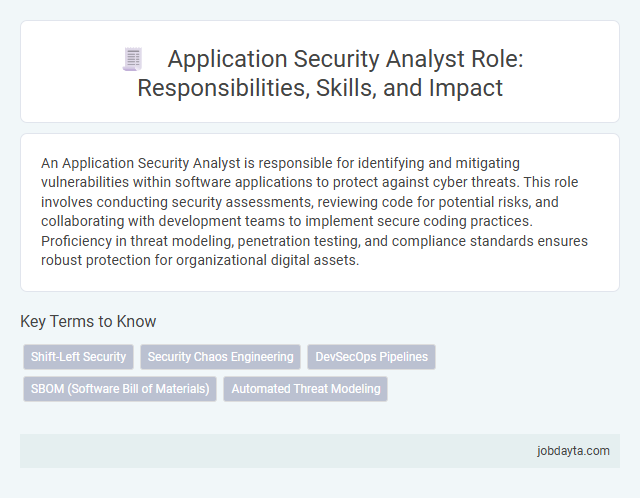Image resolution: width=640 pixels, height=498 pixels.
Task: Open the DevSecOps Pipelines tag
Action: click(371, 357)
